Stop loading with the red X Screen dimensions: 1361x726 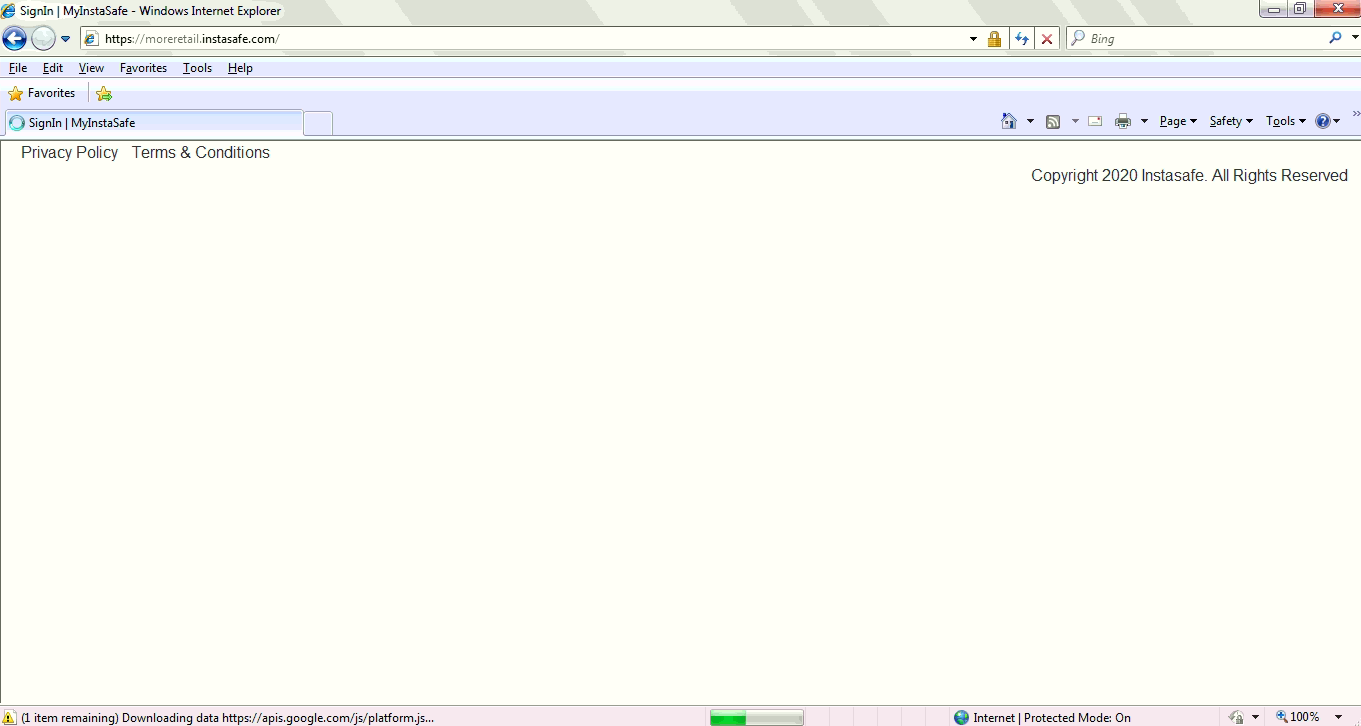(1047, 39)
